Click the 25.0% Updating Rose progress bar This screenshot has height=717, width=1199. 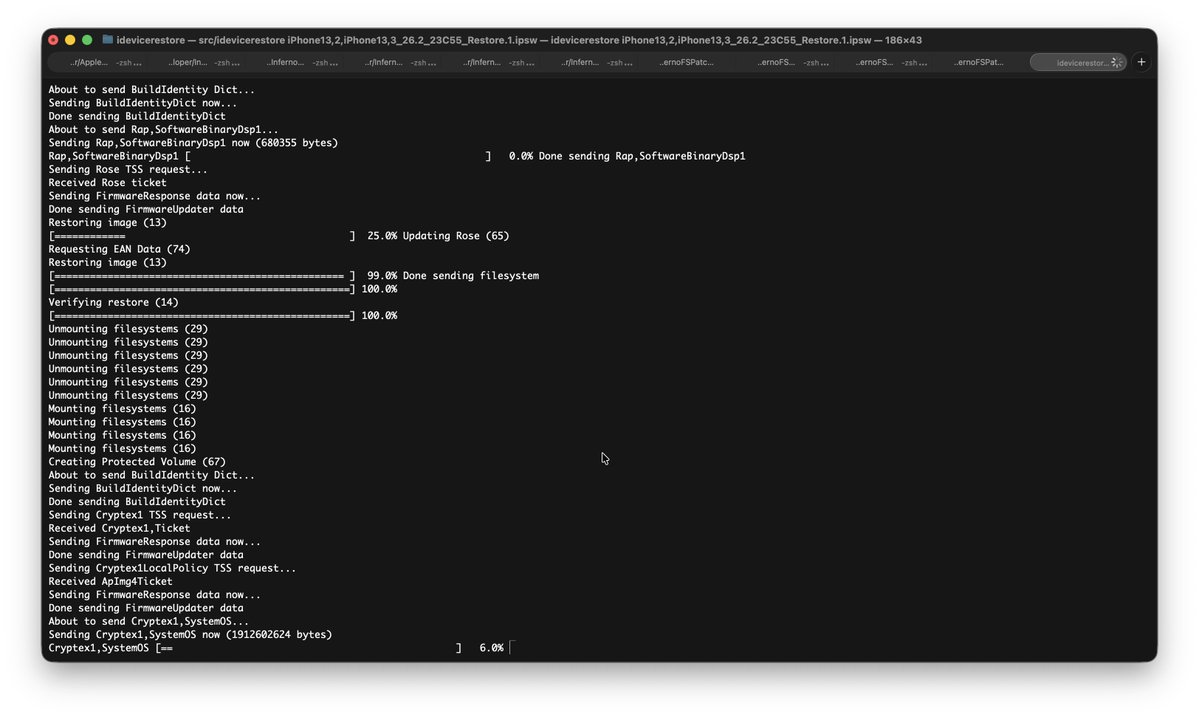pos(202,236)
